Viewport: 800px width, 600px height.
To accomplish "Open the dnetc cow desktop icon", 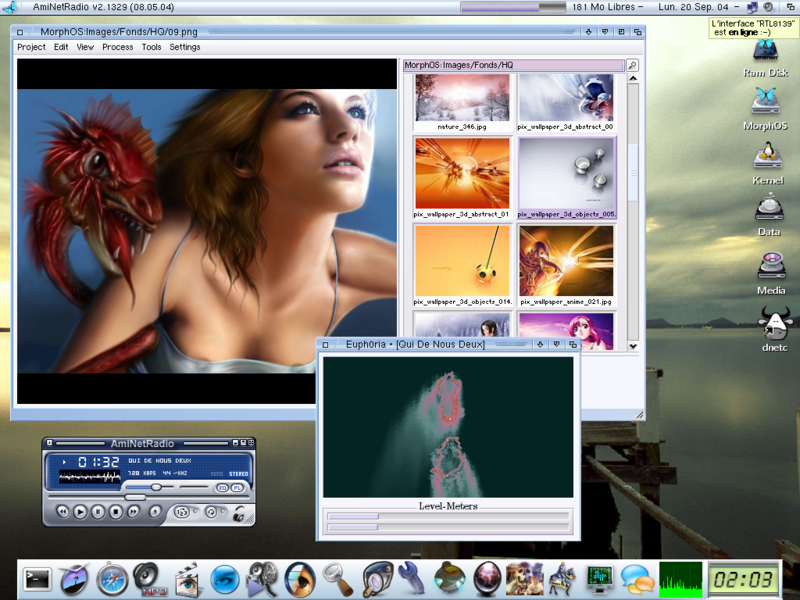I will click(773, 325).
